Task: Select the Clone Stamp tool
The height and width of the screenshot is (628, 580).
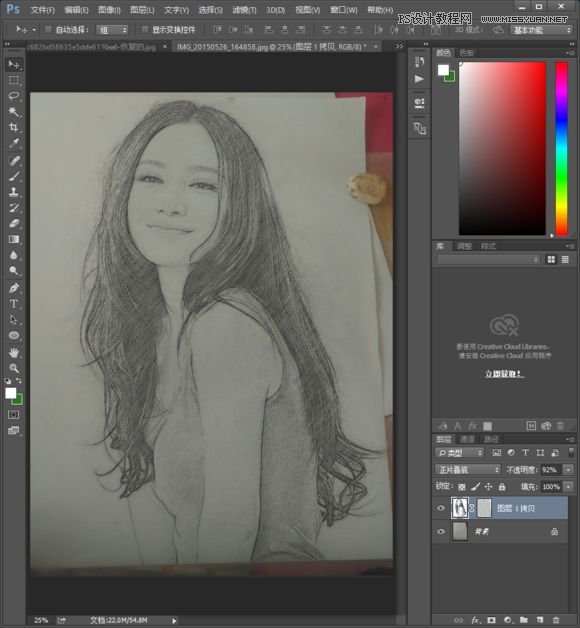Action: click(14, 192)
